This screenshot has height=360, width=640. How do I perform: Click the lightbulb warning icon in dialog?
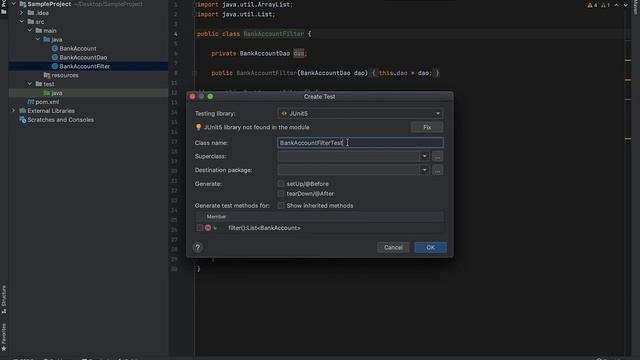click(198, 127)
